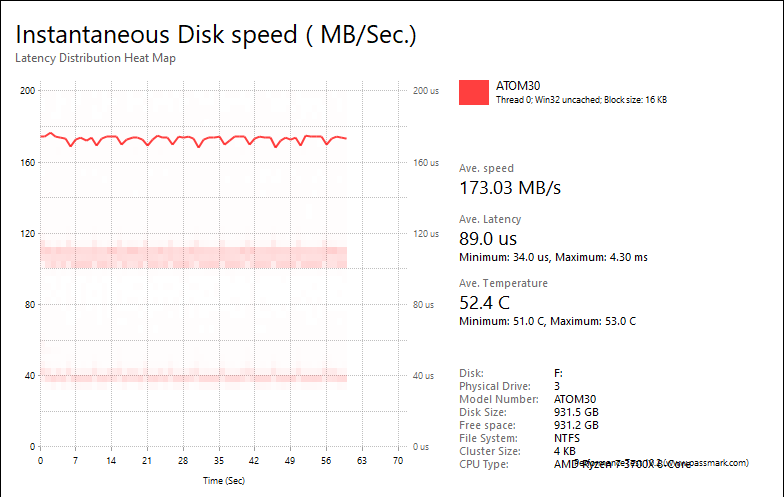The height and width of the screenshot is (497, 784).
Task: Click the File System NTFS value
Action: (x=566, y=438)
